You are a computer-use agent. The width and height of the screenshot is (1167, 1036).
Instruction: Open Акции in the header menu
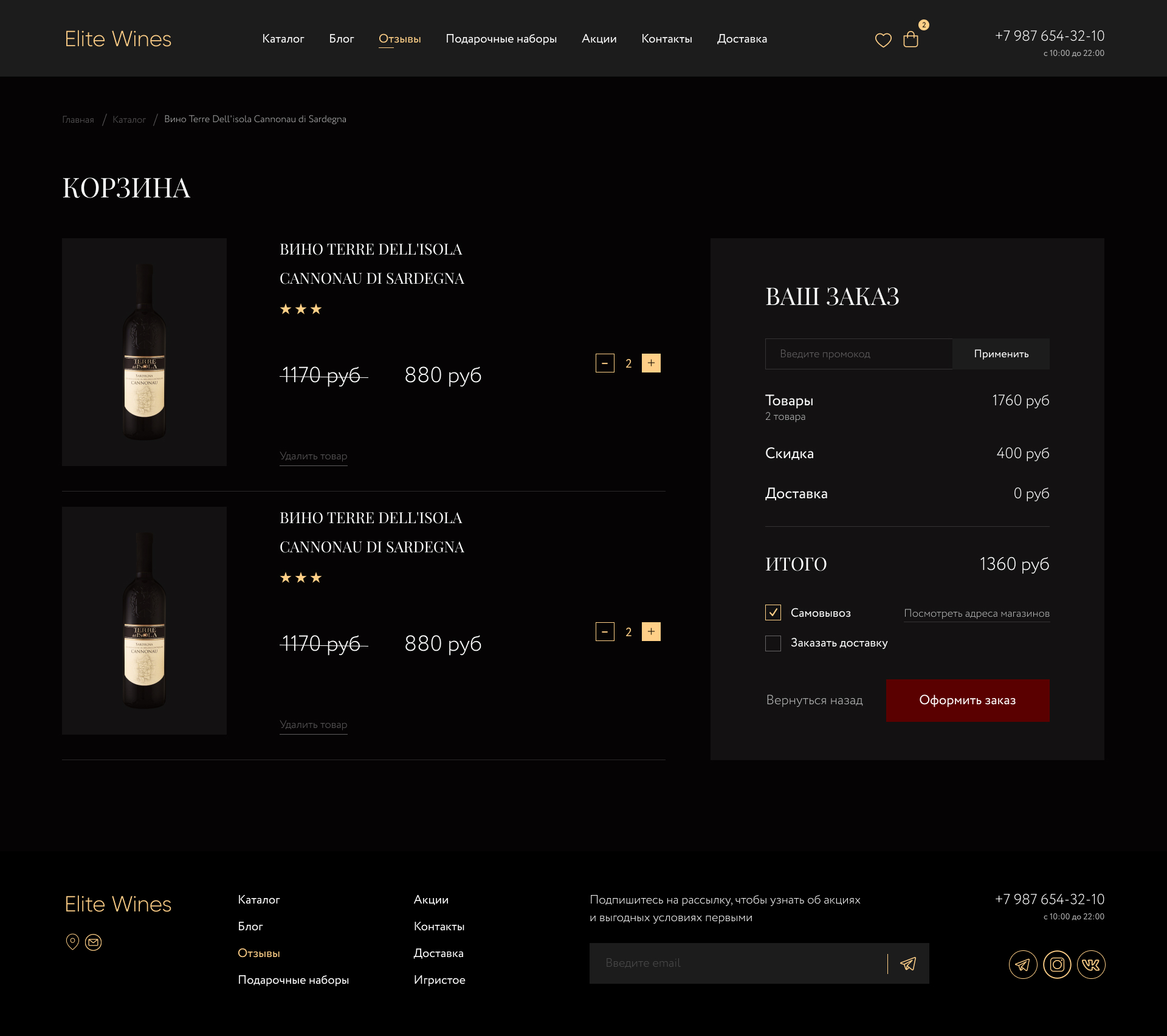tap(599, 39)
